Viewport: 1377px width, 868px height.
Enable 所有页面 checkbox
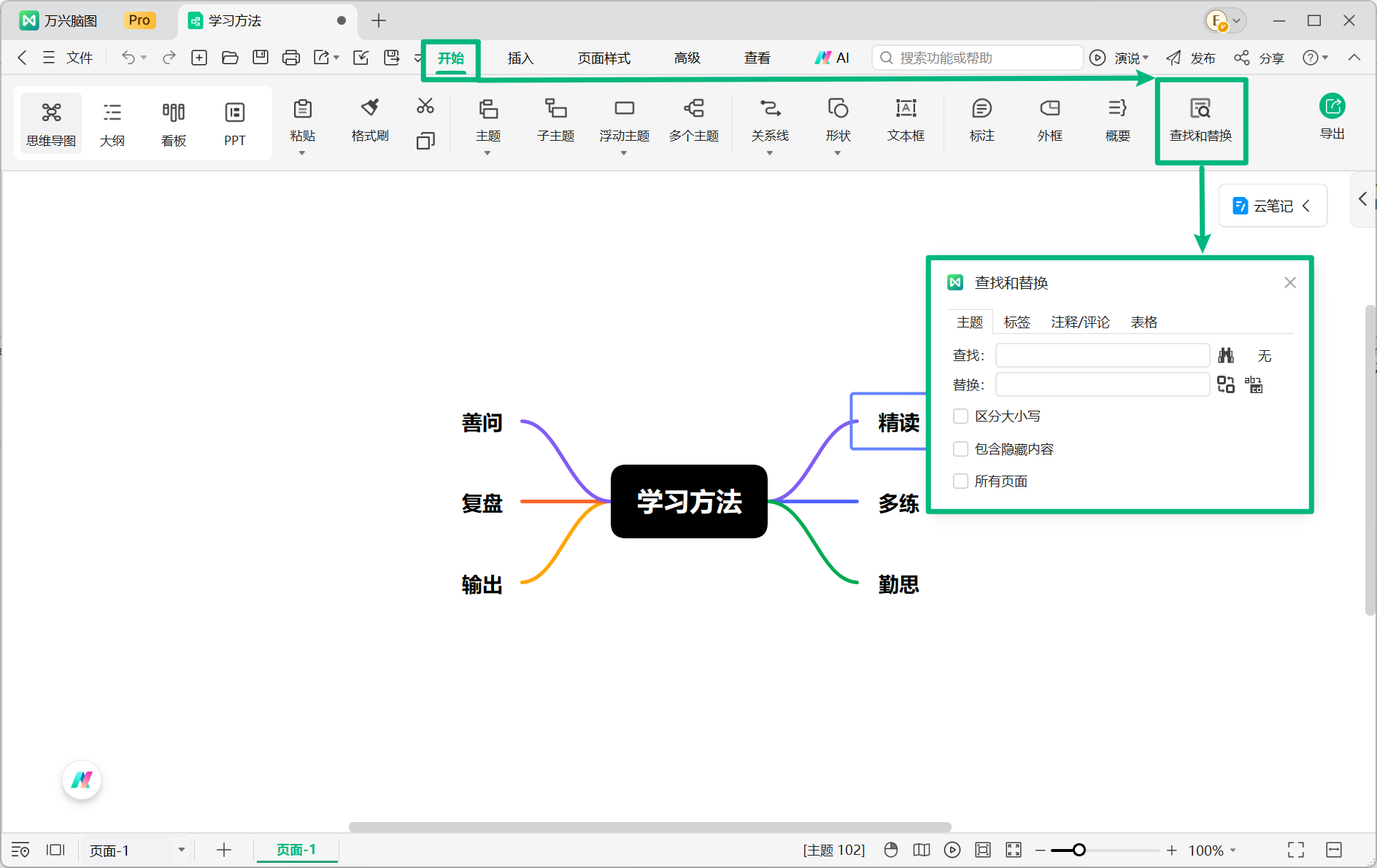tap(960, 481)
